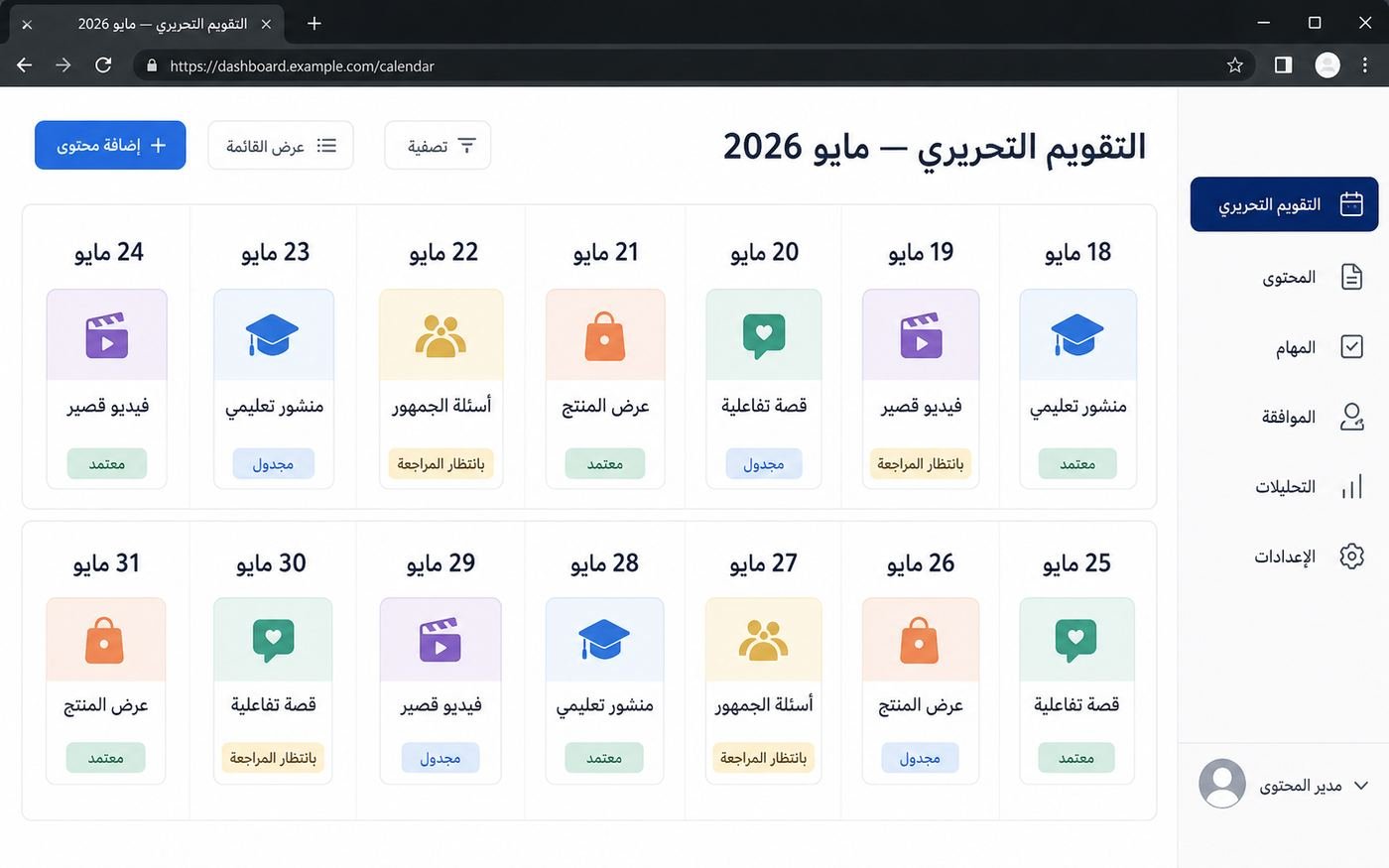Image resolution: width=1389 pixels, height=868 pixels.
Task: Click the 31 مايو date heading
Action: (x=106, y=563)
